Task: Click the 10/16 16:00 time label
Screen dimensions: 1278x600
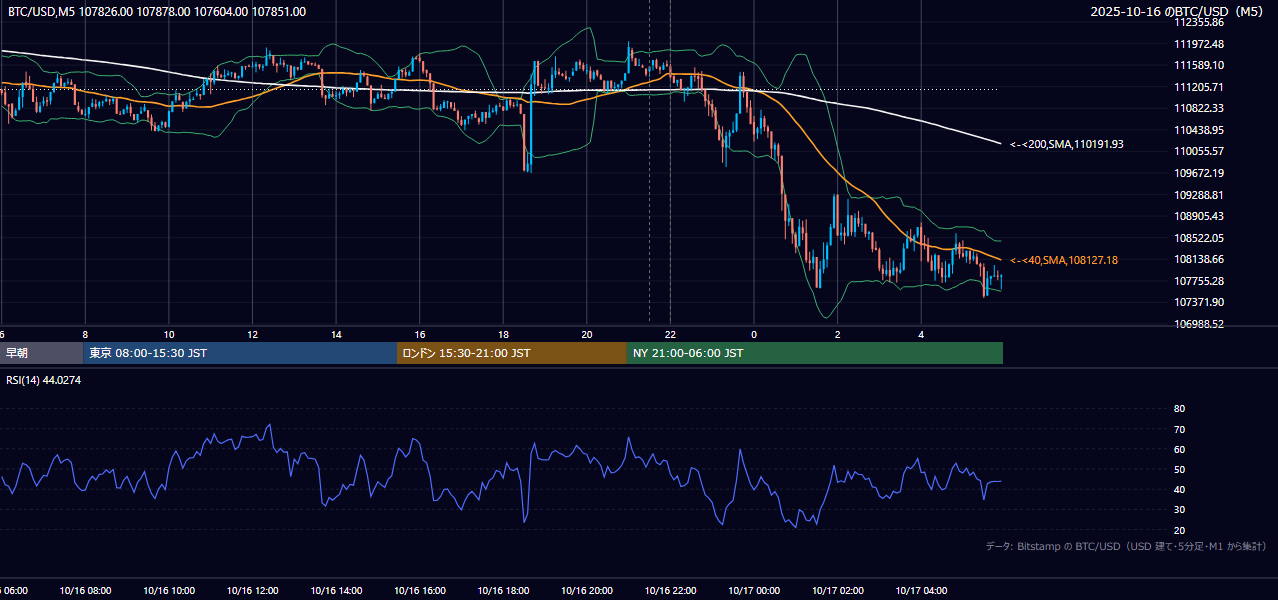Action: [420, 591]
